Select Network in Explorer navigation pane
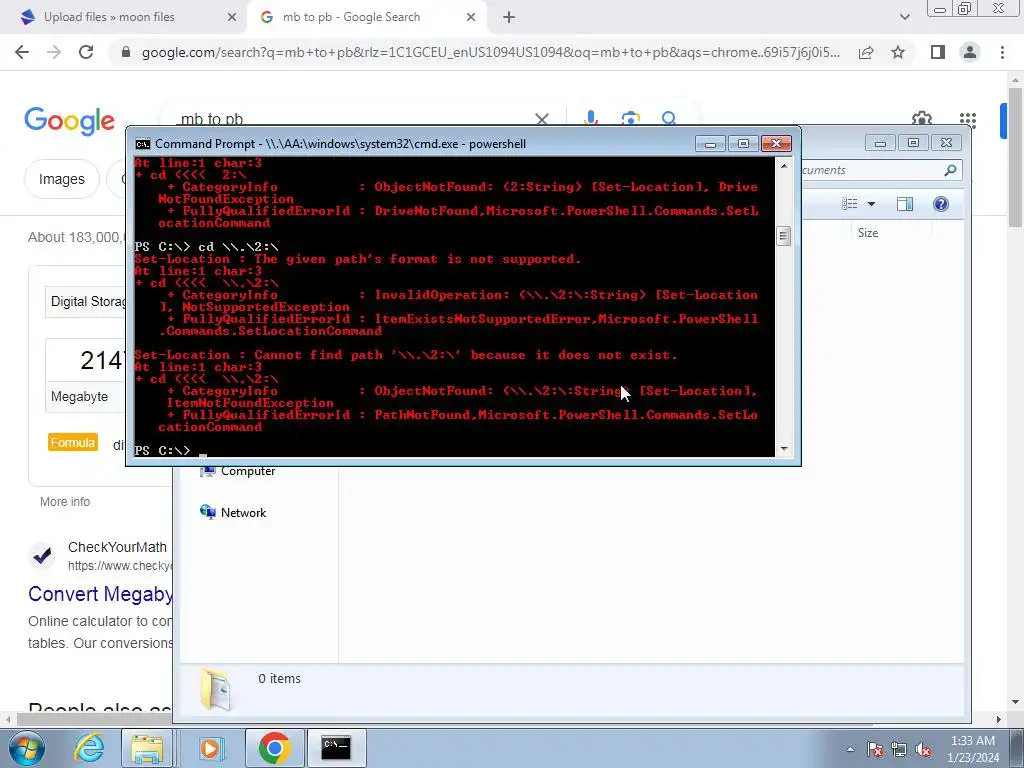 coord(233,513)
